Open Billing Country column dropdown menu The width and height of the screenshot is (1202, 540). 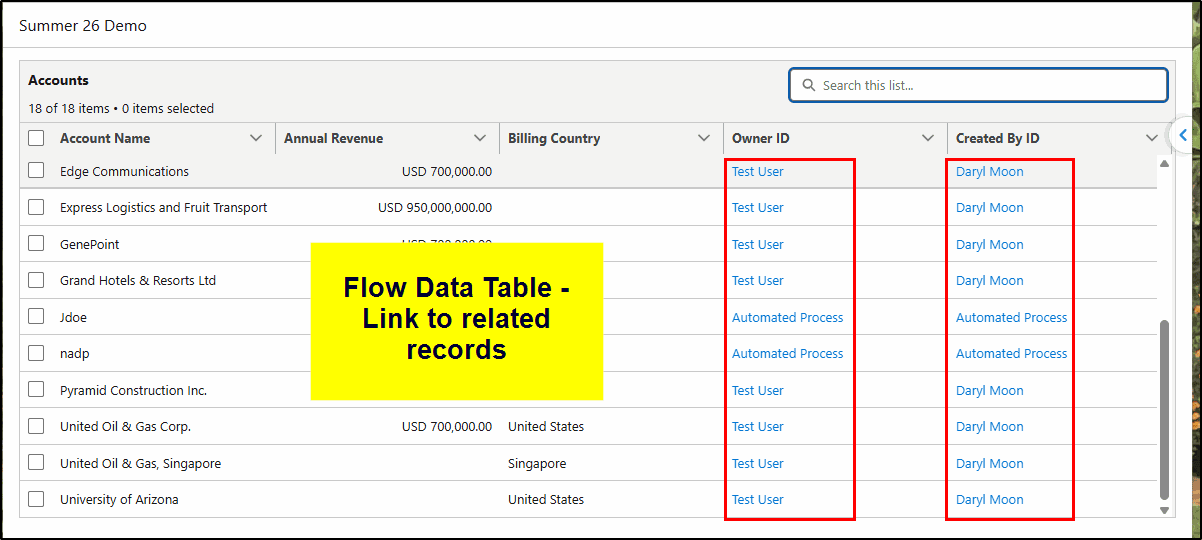point(704,138)
